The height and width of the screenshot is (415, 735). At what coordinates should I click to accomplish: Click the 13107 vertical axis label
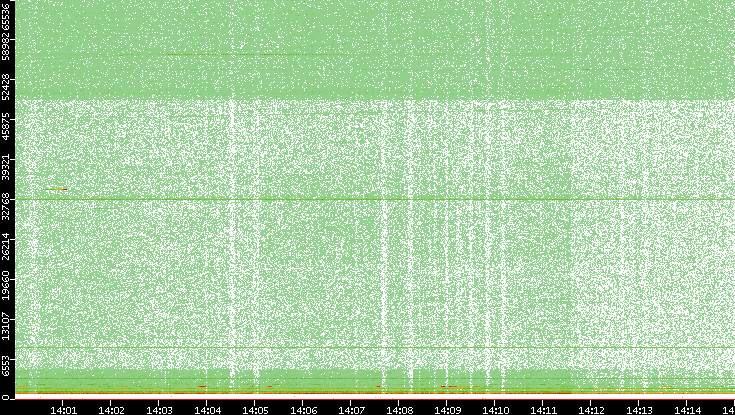(6, 324)
